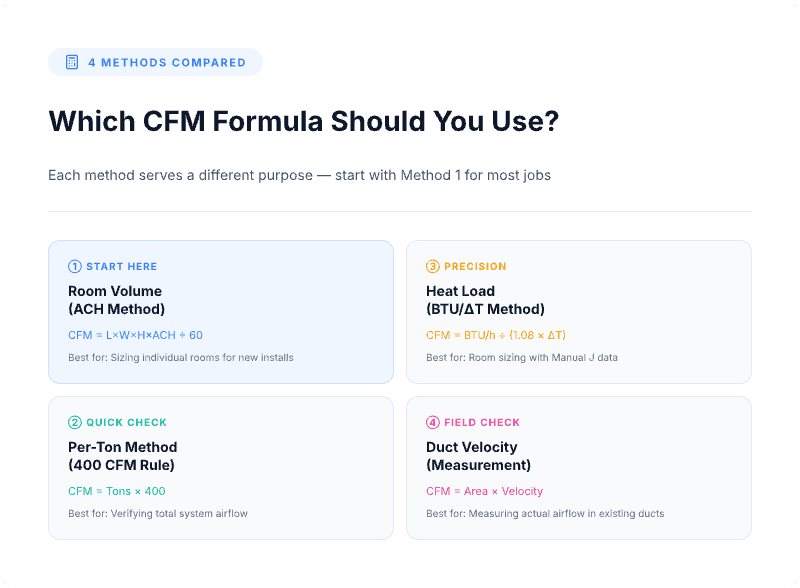The image size is (800, 588).
Task: Select the Heat Load (BTU/ΔT Method) card
Action: pos(578,311)
